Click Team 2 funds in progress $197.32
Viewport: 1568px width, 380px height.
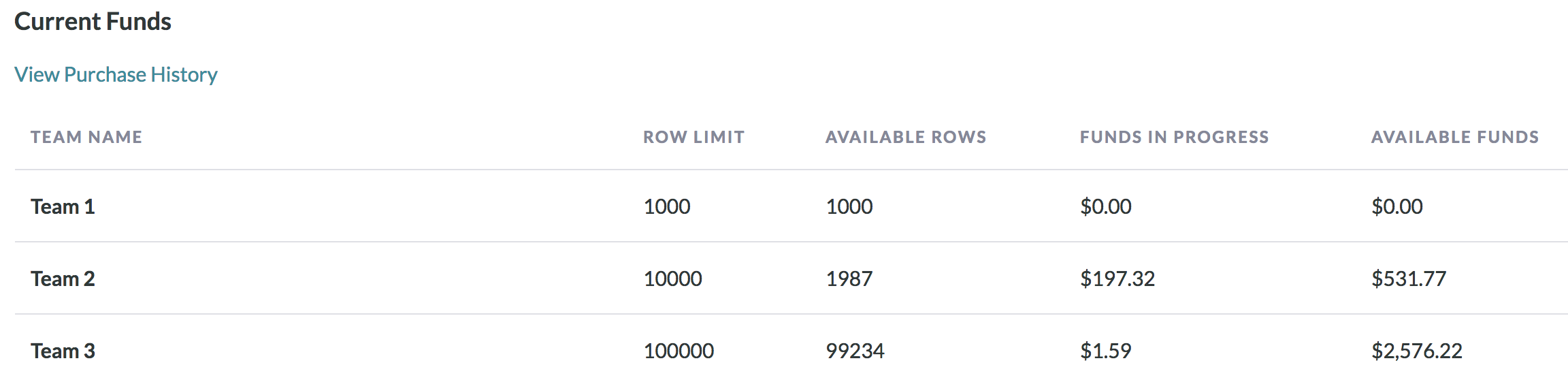(1117, 279)
